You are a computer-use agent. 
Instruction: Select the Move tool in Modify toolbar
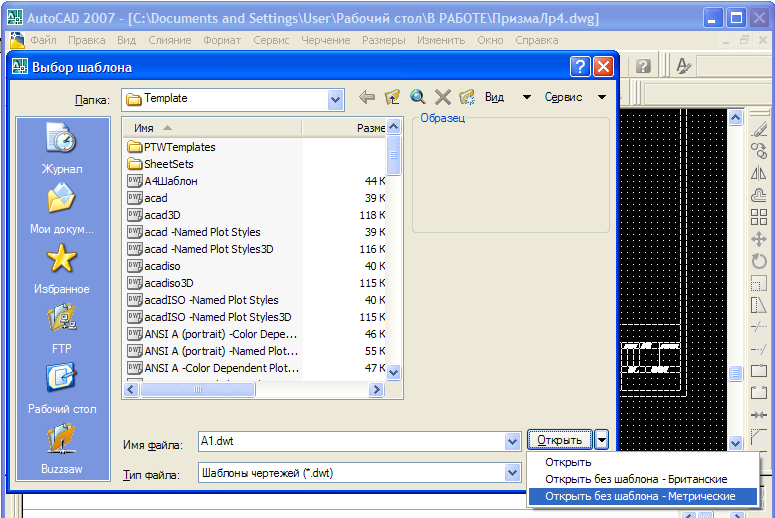pyautogui.click(x=759, y=239)
